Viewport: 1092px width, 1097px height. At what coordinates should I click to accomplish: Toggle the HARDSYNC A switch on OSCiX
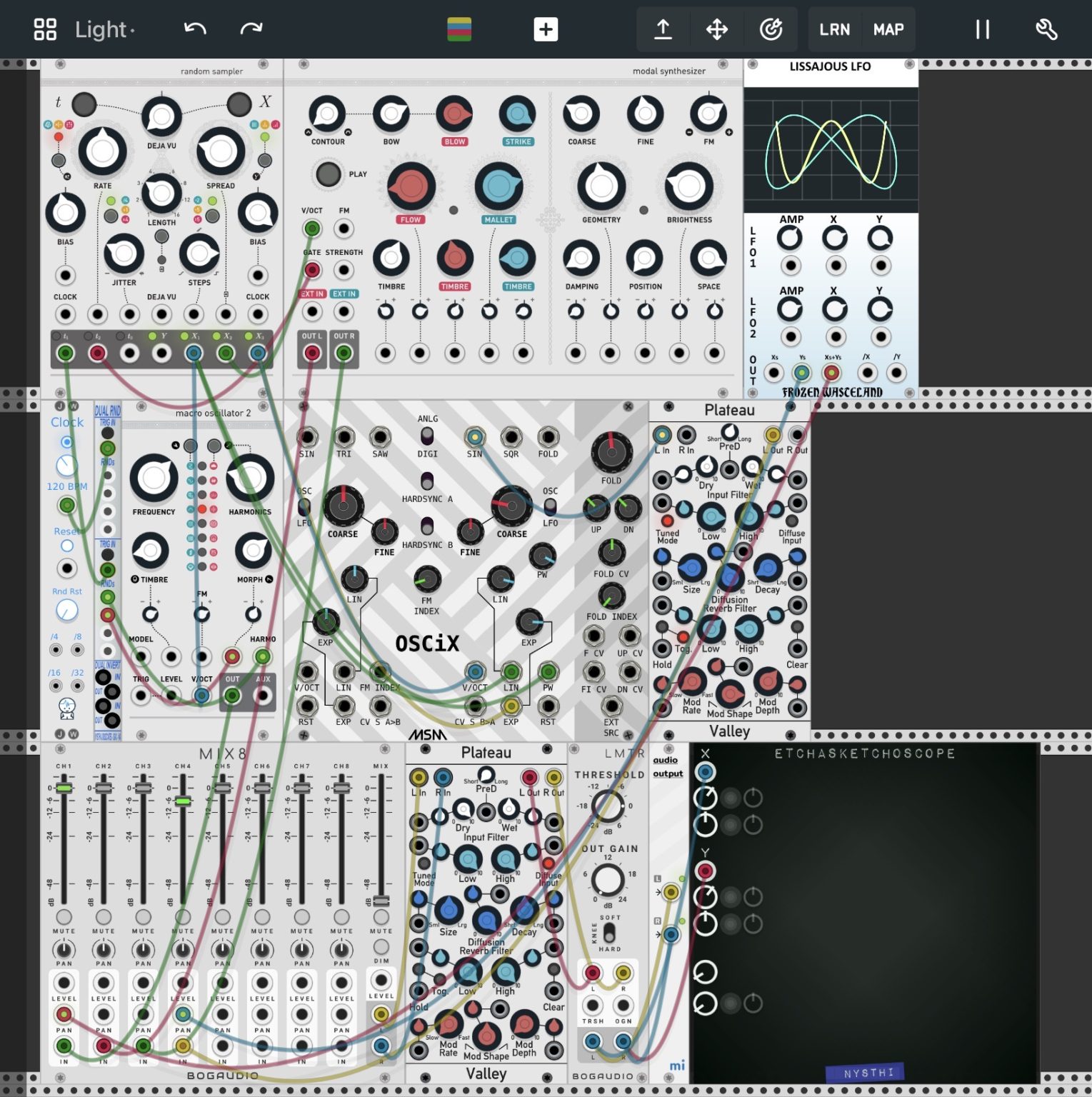click(427, 481)
